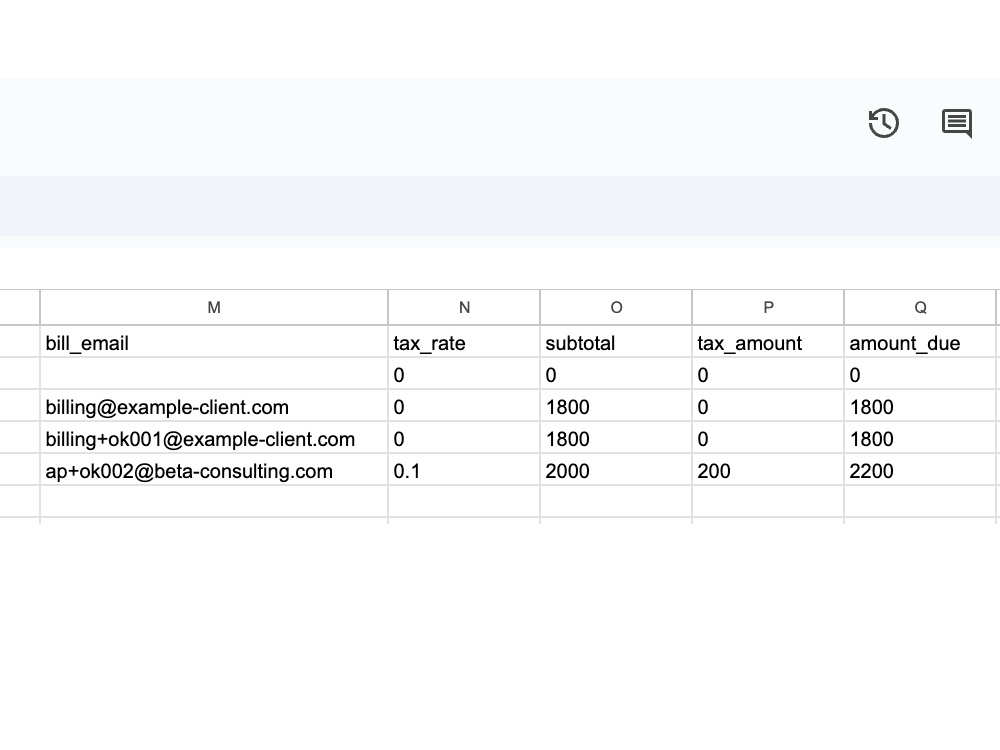This screenshot has height=750, width=1000.
Task: Select column P header
Action: (x=768, y=307)
